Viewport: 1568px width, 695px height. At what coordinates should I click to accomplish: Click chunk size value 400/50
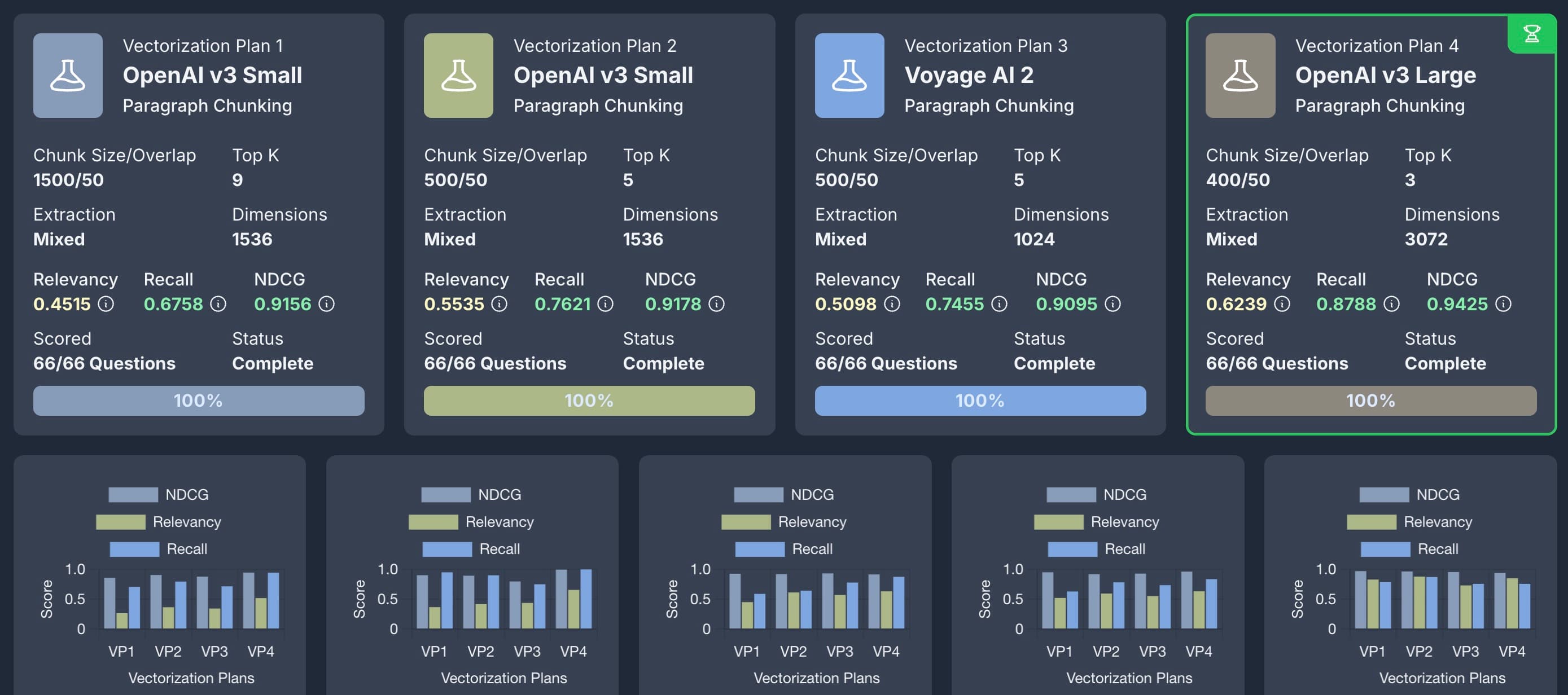point(1237,180)
